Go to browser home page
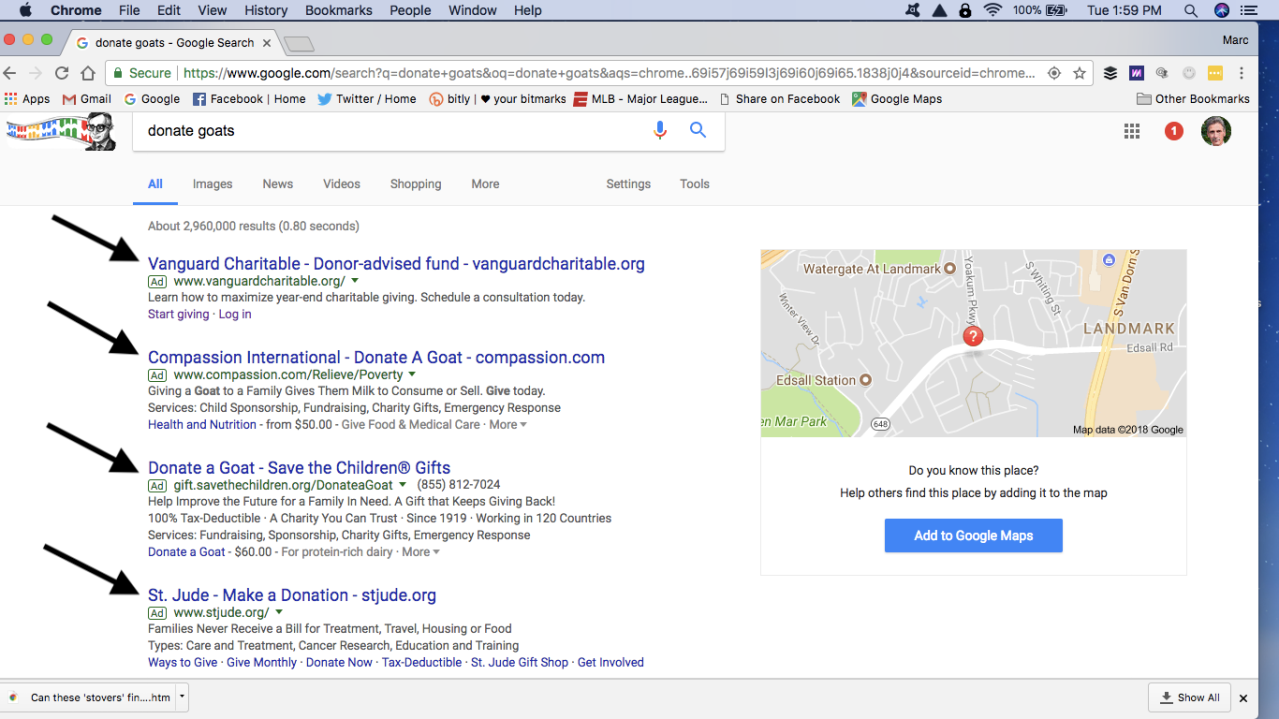Screen dimensions: 1279x719 (x=88, y=73)
